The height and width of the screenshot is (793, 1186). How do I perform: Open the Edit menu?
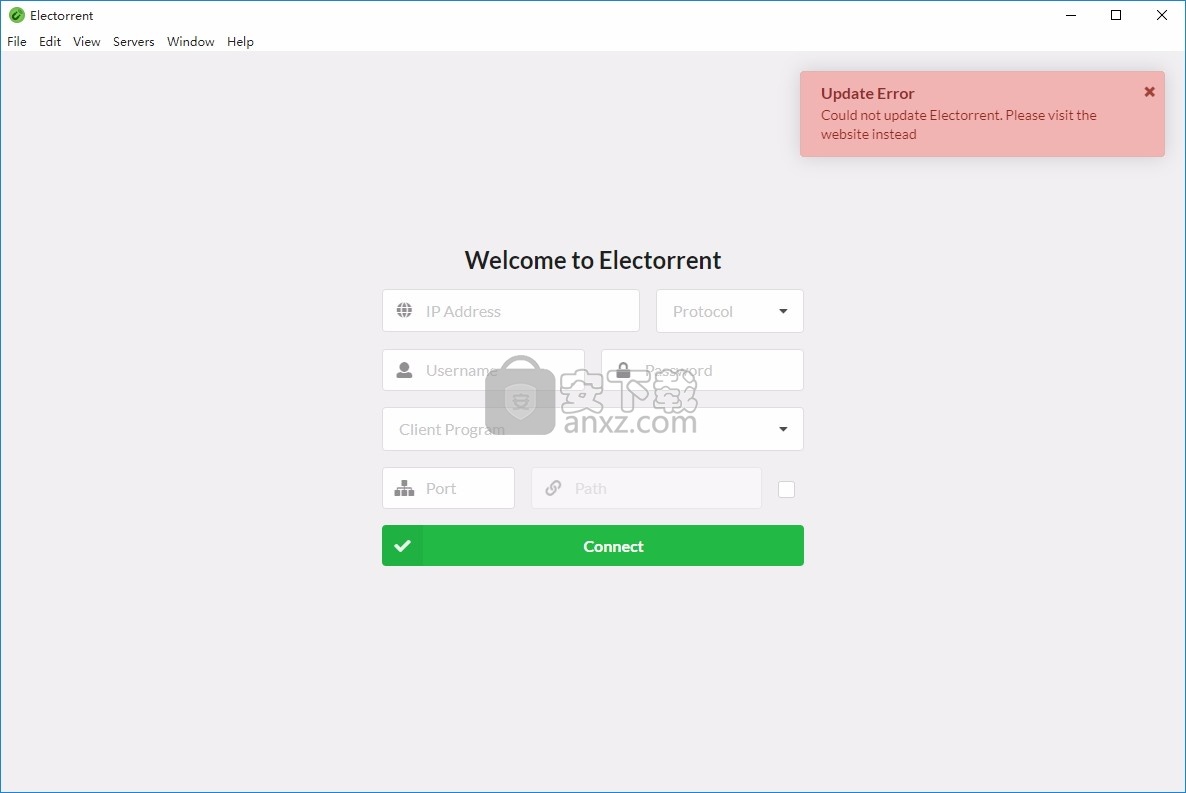(50, 42)
